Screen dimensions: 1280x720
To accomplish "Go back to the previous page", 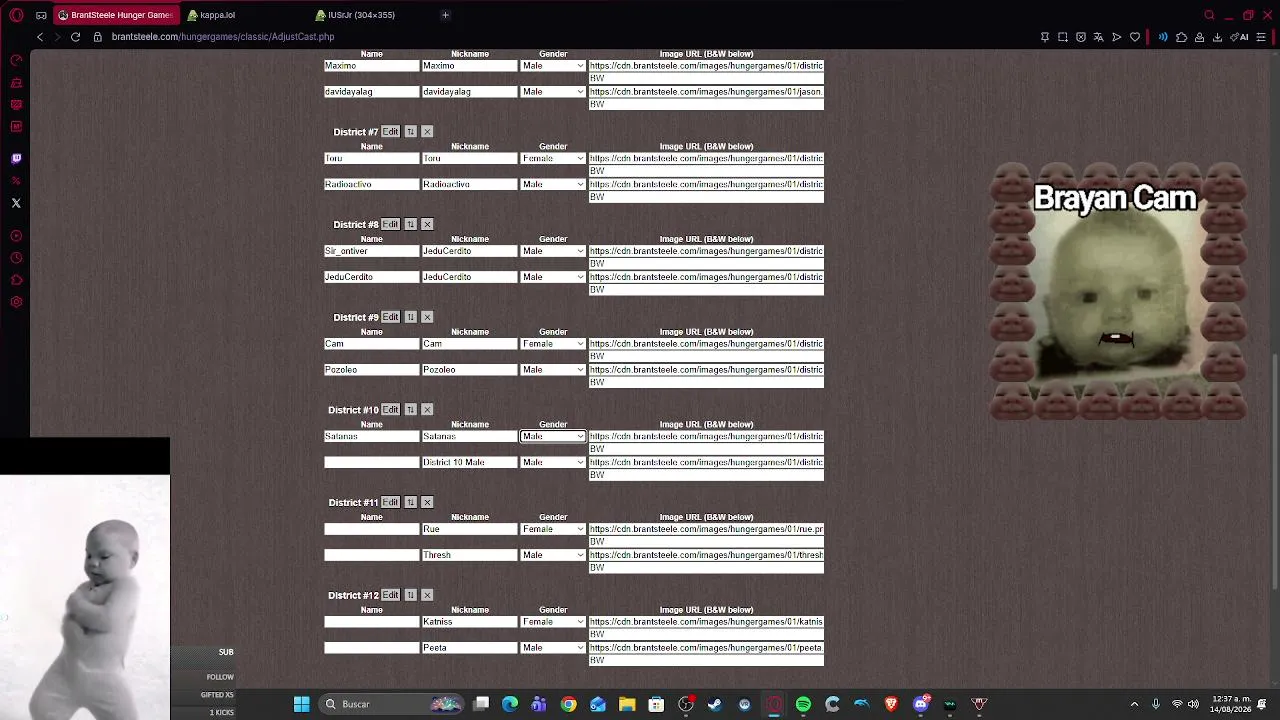I will (40, 37).
